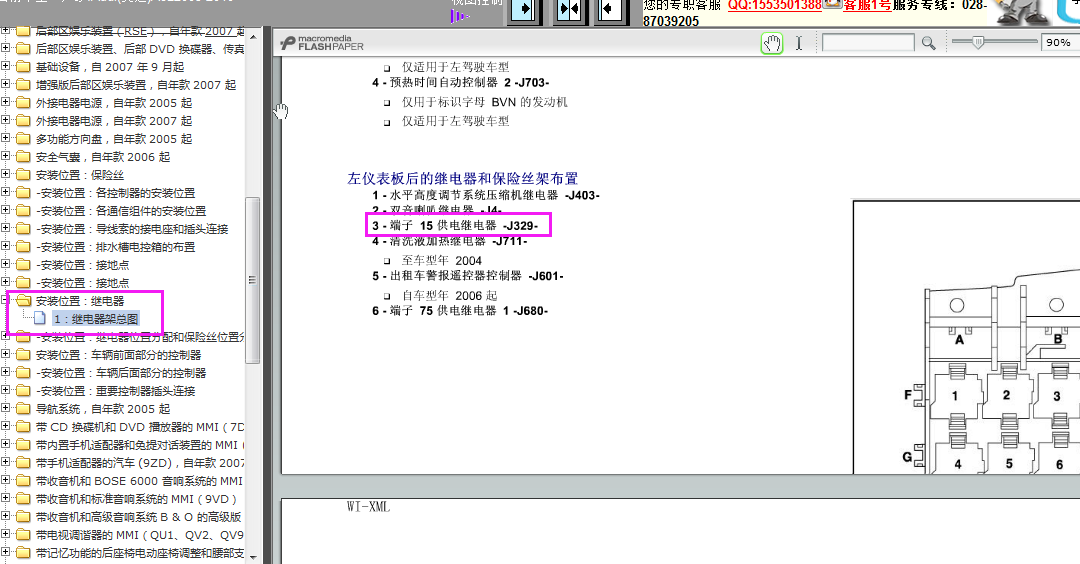Screen dimensions: 1080x564
Task: Select -安装位置:重要控制器插头连接 item
Action: tap(116, 390)
